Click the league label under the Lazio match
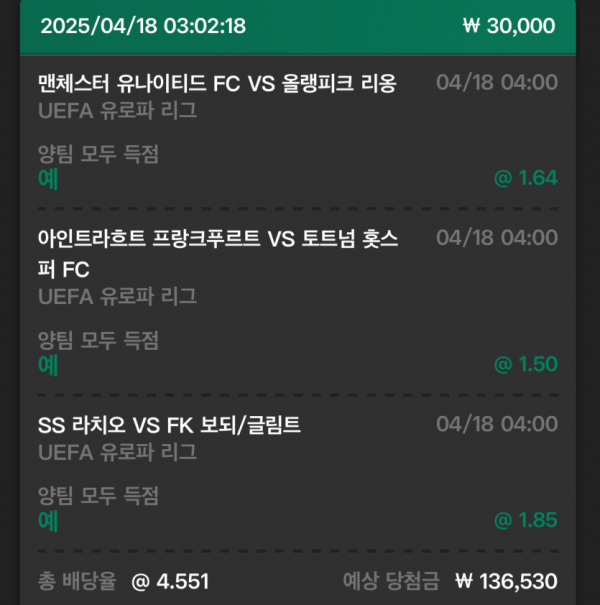The width and height of the screenshot is (600, 605). click(117, 453)
